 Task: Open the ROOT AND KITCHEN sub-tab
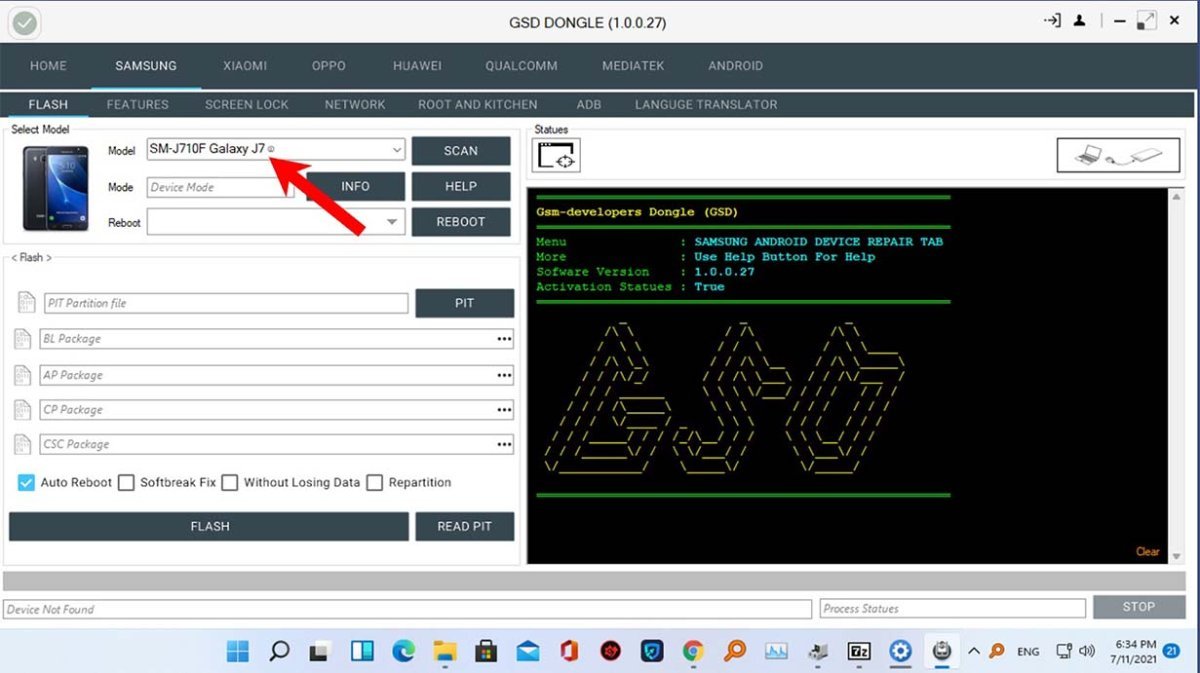(x=478, y=104)
